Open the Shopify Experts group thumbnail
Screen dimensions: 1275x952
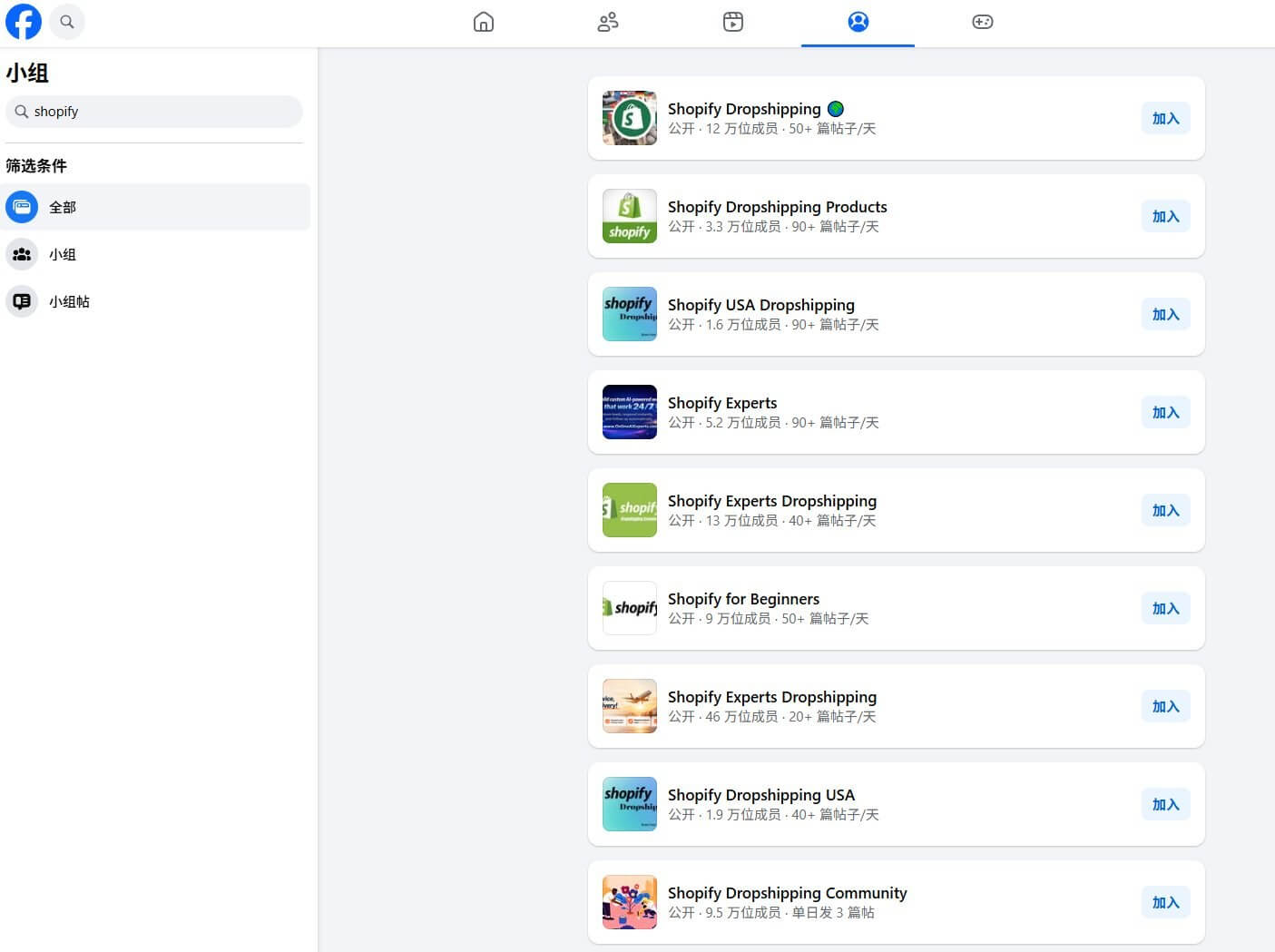pyautogui.click(x=630, y=412)
